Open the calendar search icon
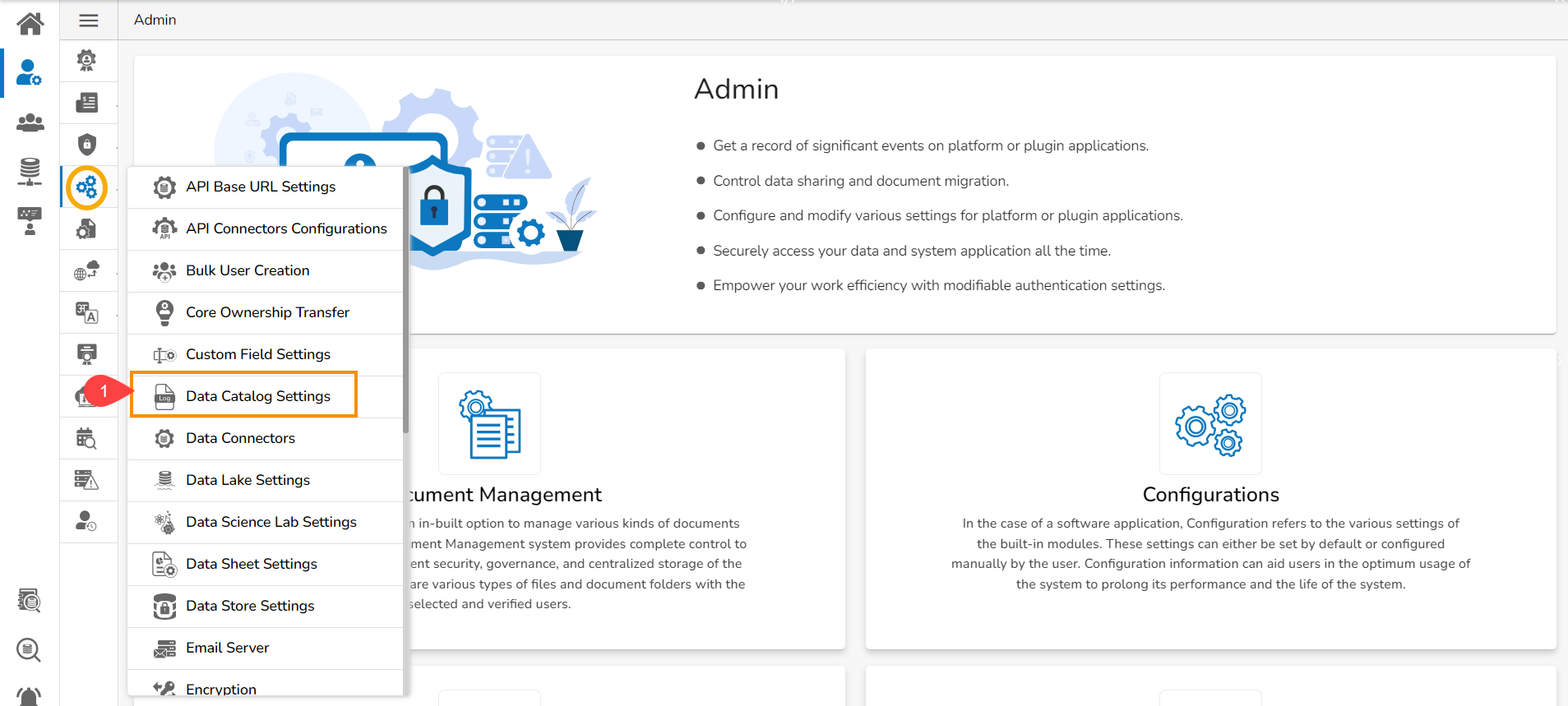 click(86, 438)
